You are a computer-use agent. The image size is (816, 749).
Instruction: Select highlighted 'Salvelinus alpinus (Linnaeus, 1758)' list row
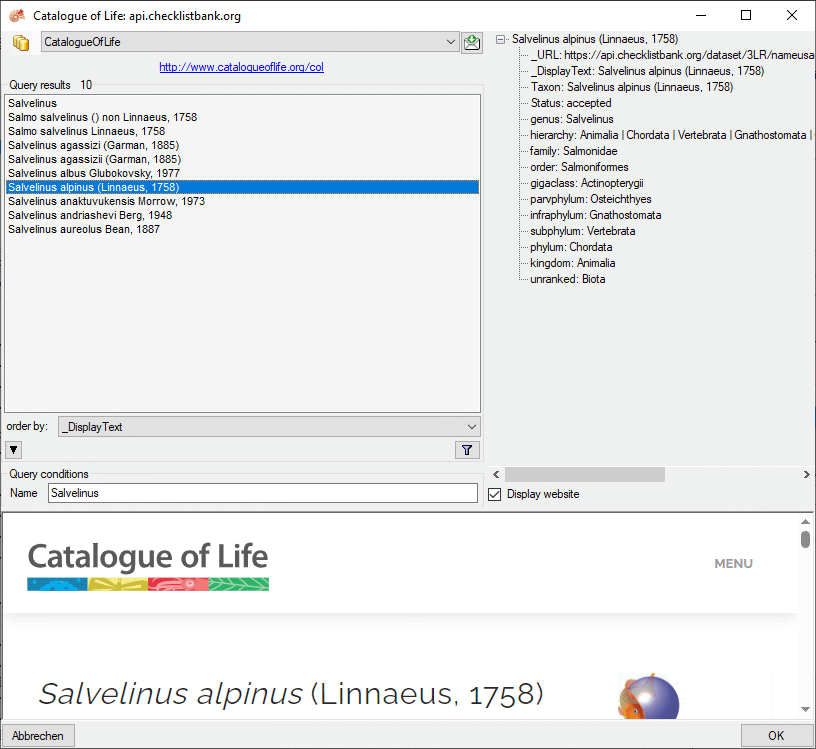(x=243, y=187)
